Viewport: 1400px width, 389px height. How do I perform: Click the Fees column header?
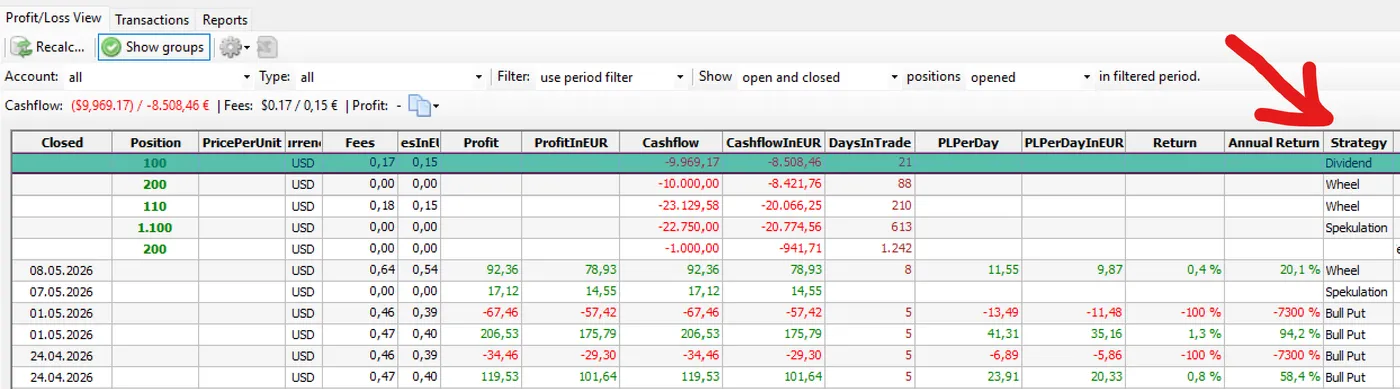[360, 142]
